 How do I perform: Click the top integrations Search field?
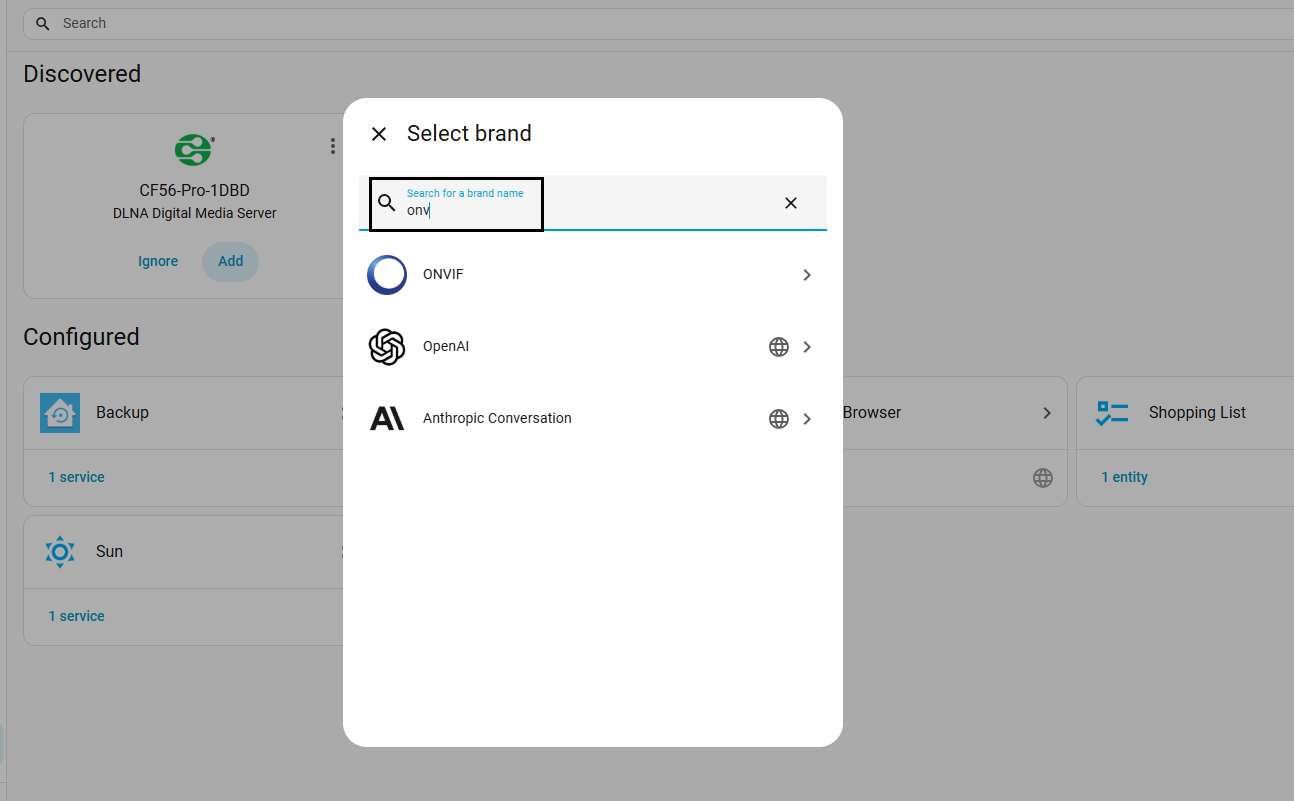tap(658, 23)
